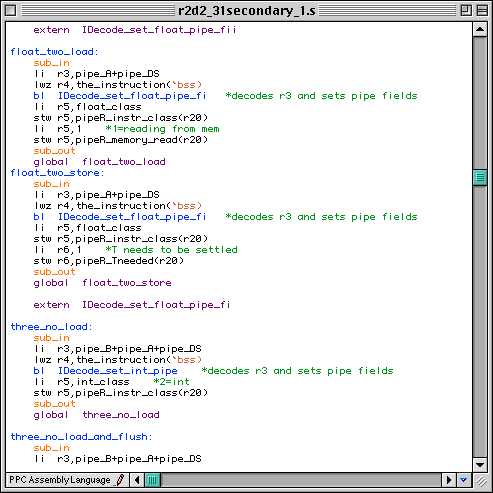
Task: Click the vertical scrollbar thumb
Action: 480,177
